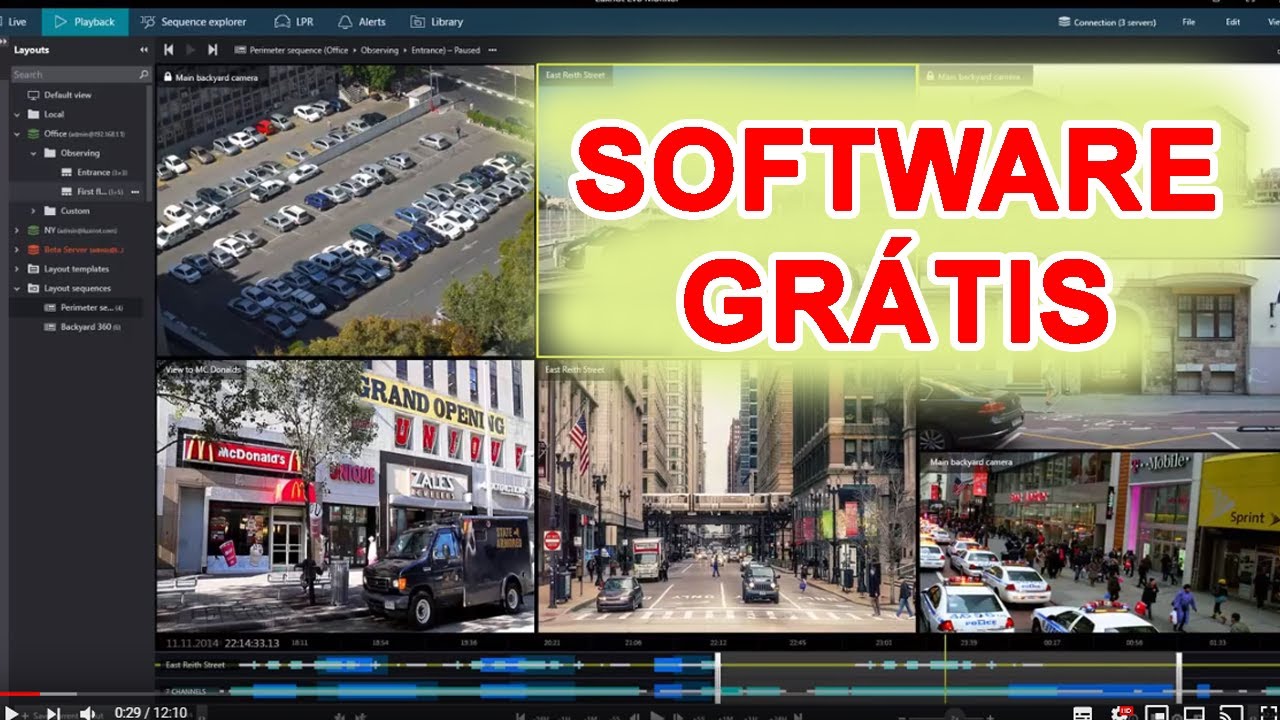Switch YouTube to theater mode

tap(1194, 713)
